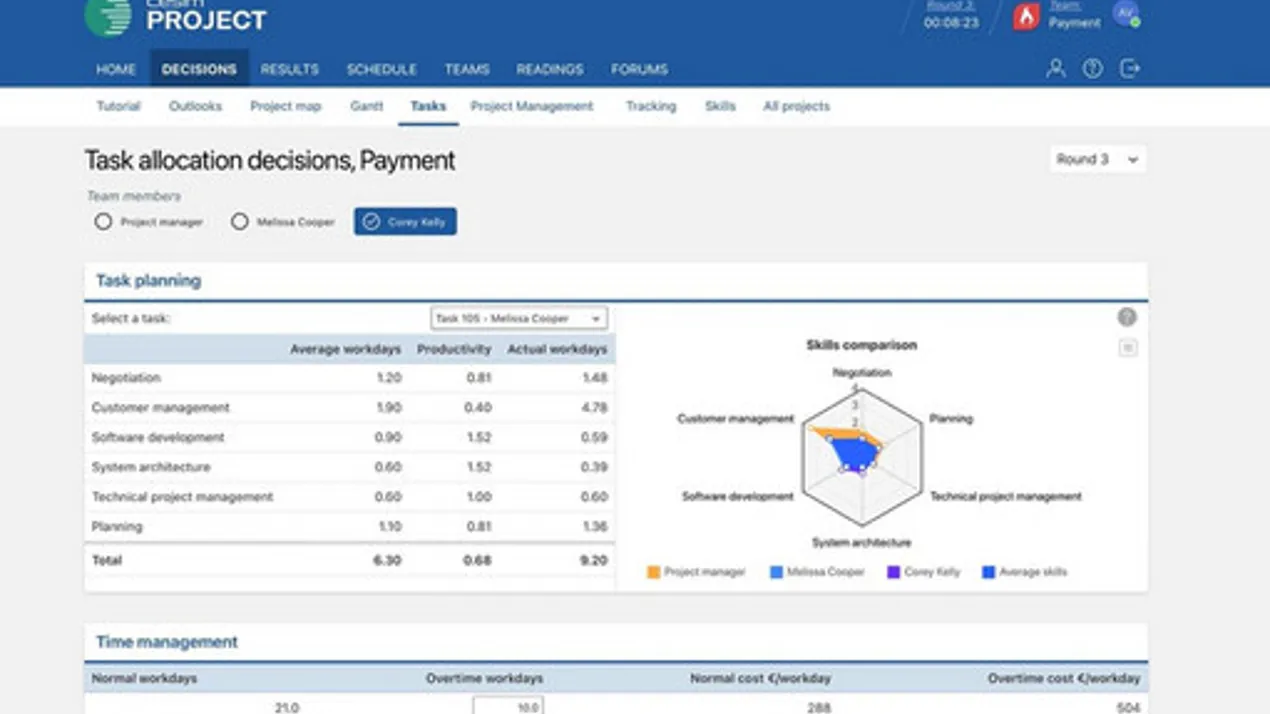Select the Corey Kelly team member button
Viewport: 1270px width, 714px height.
tap(405, 222)
